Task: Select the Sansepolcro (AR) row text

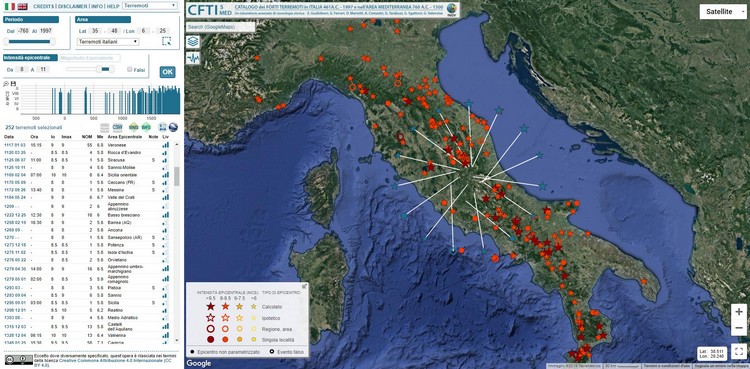Action: pyautogui.click(x=125, y=237)
